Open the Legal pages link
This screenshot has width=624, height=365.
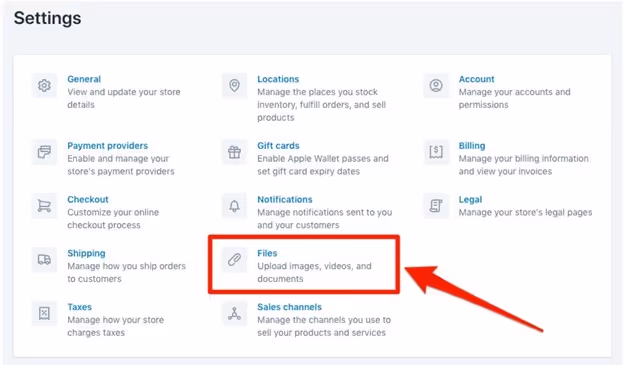coord(470,199)
